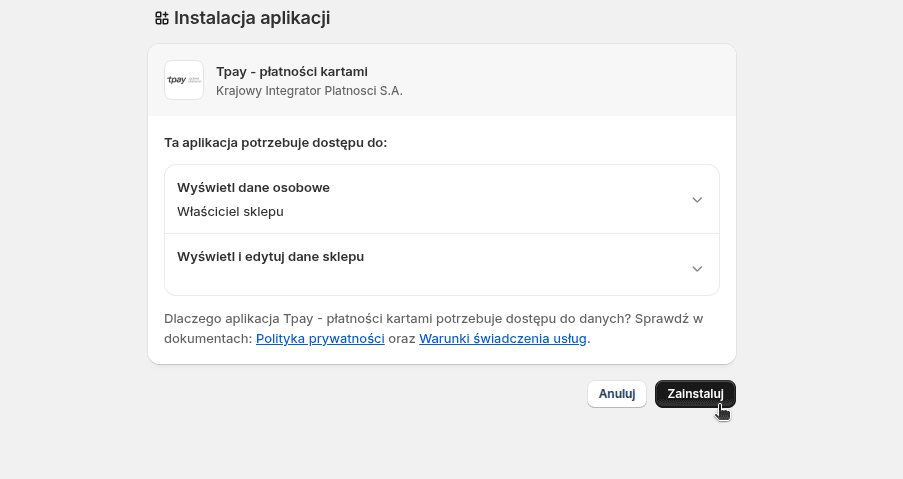Cancel installation with Anuluj button
Screen dimensions: 903x479
pos(617,394)
